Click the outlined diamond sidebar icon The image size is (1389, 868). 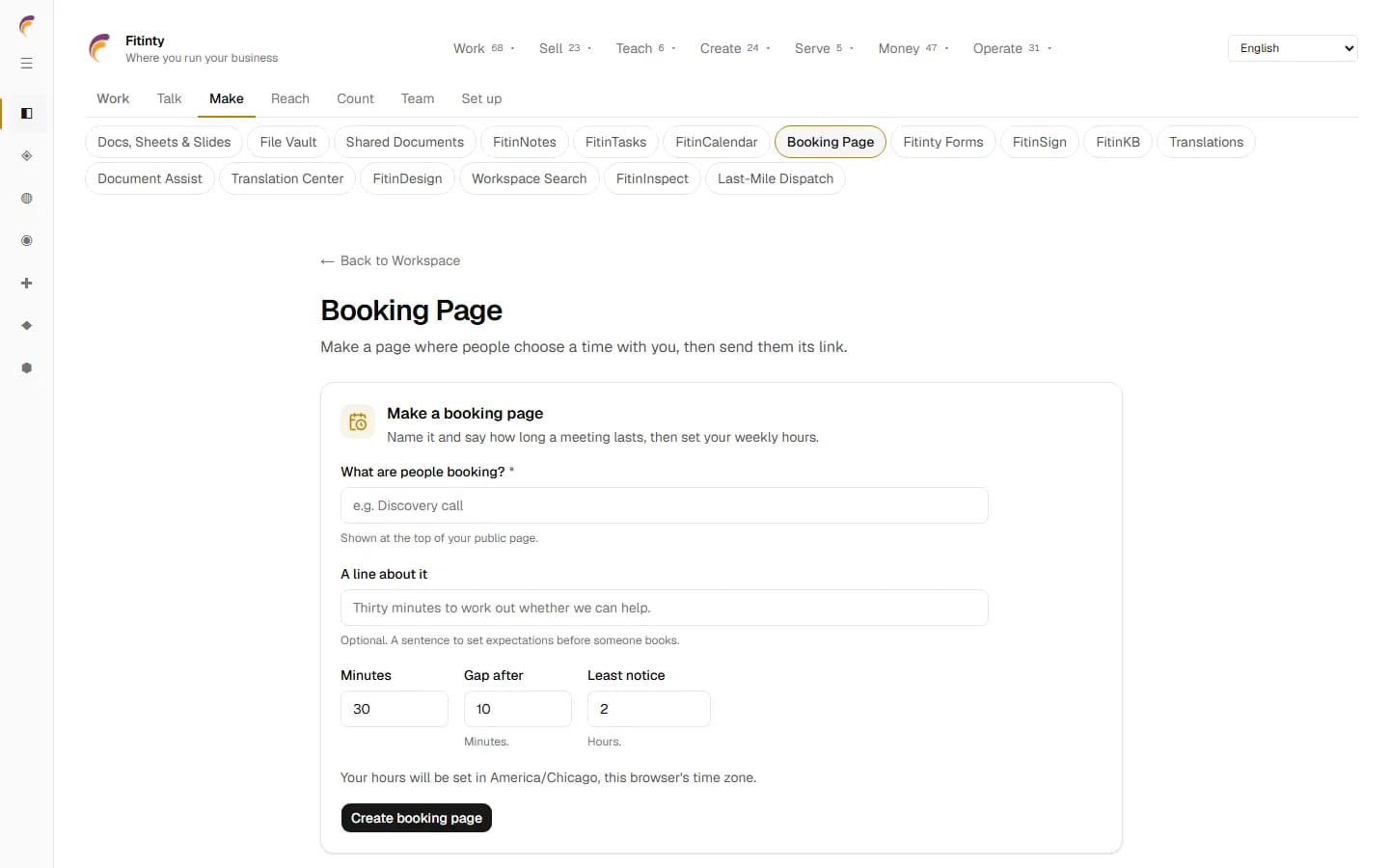27,156
